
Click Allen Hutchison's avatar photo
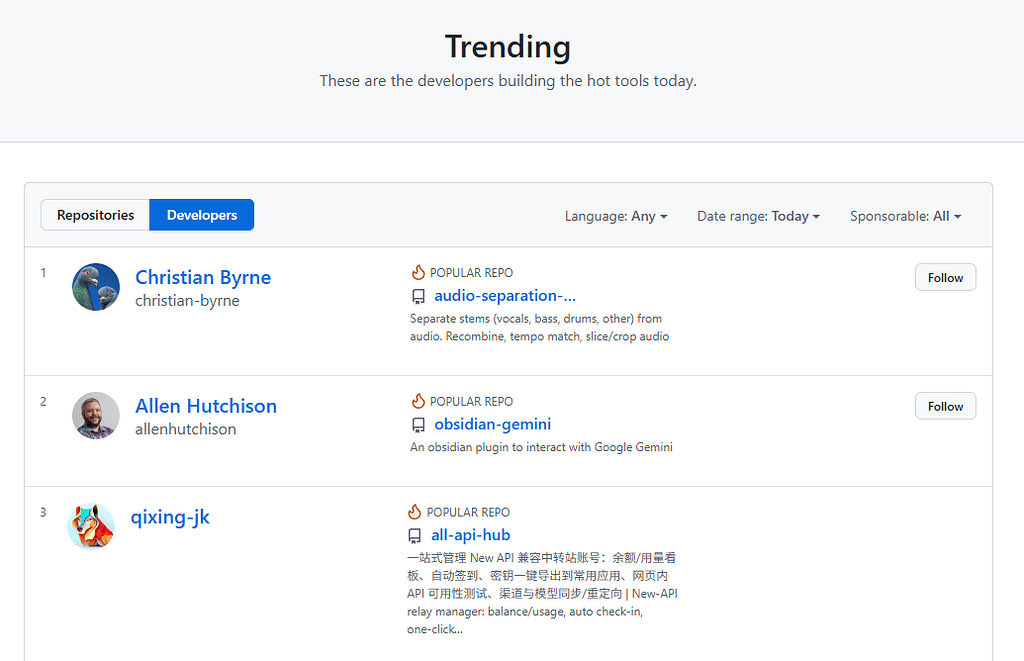[96, 416]
